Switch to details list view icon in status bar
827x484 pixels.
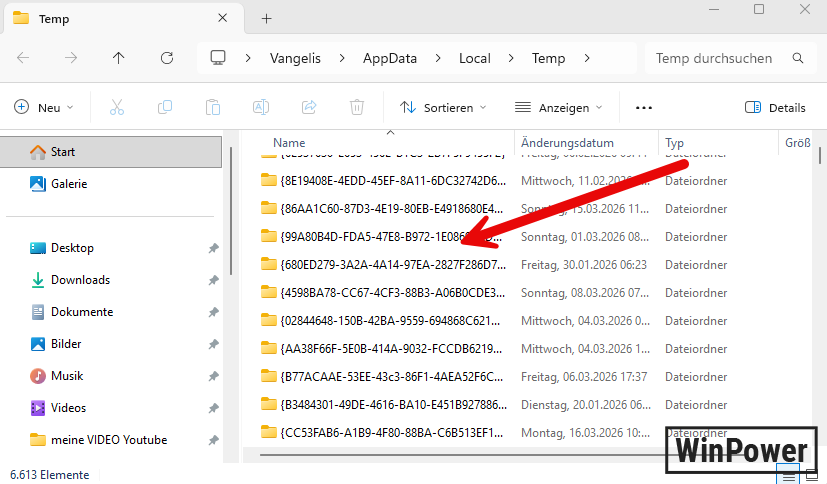tap(788, 475)
